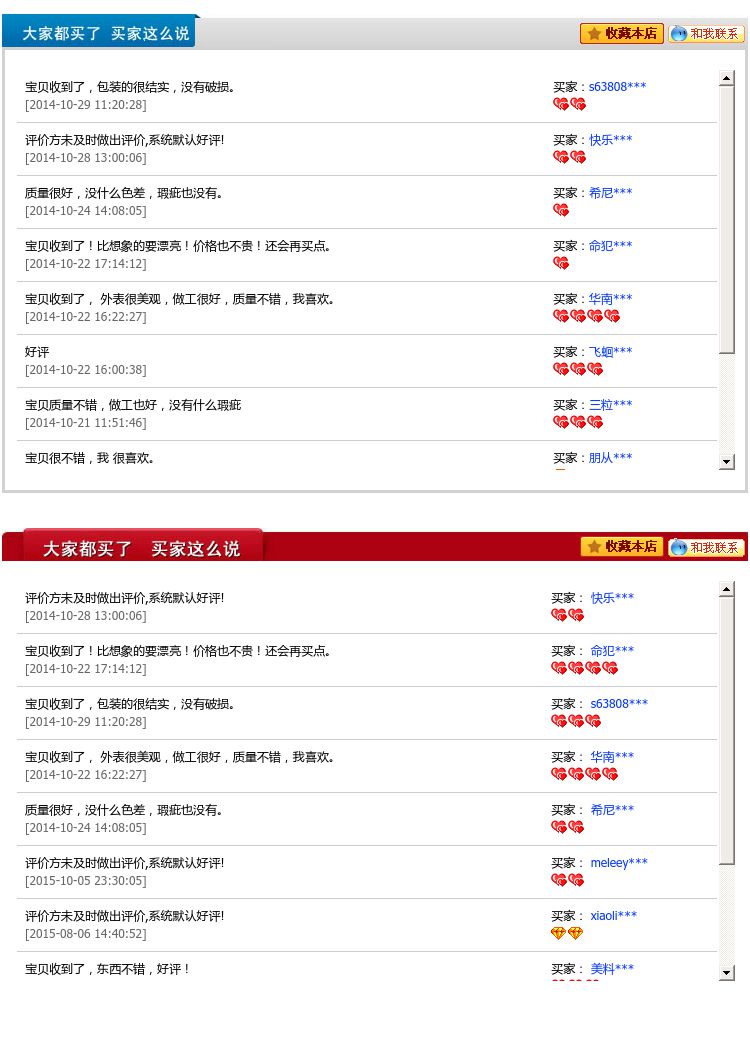Click three hearts under 飞蛔***

pos(578,369)
